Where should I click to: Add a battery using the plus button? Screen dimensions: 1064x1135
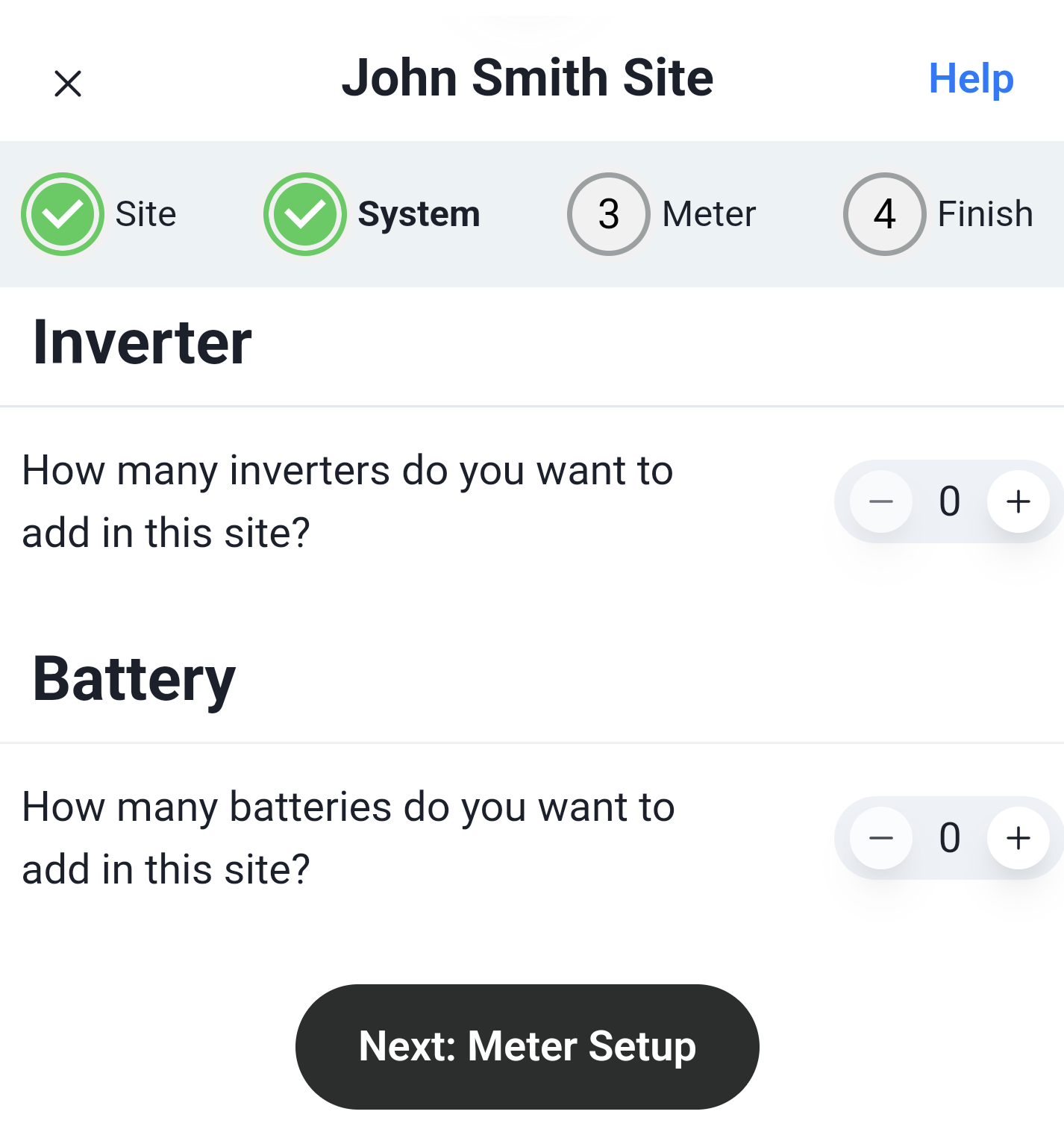point(1018,838)
